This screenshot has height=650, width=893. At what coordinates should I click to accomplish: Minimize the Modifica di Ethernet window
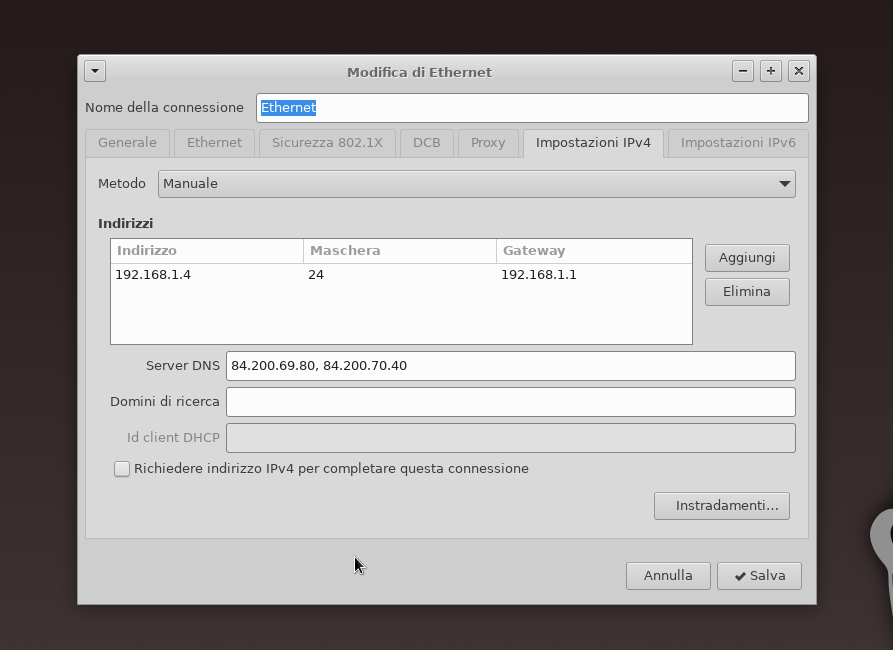click(x=743, y=71)
